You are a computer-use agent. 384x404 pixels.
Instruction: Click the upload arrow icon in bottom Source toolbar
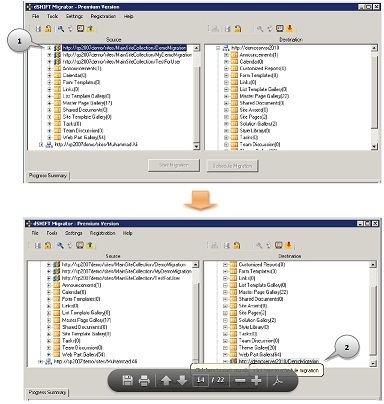90,246
